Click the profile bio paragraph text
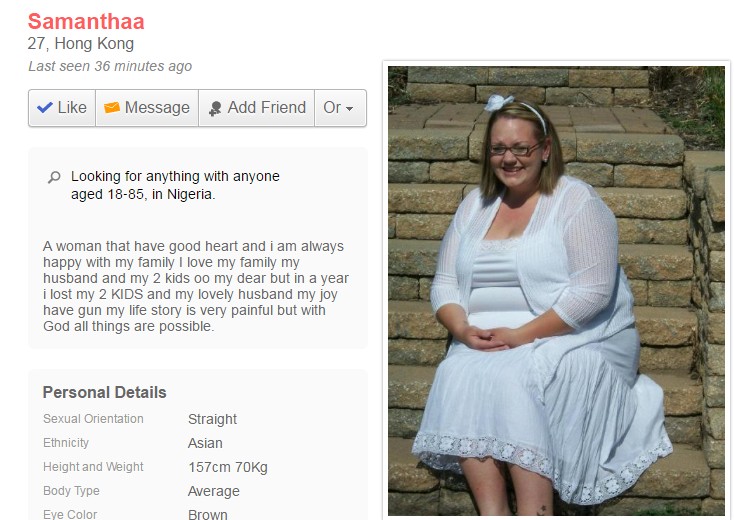Image resolution: width=734 pixels, height=520 pixels. coord(196,286)
